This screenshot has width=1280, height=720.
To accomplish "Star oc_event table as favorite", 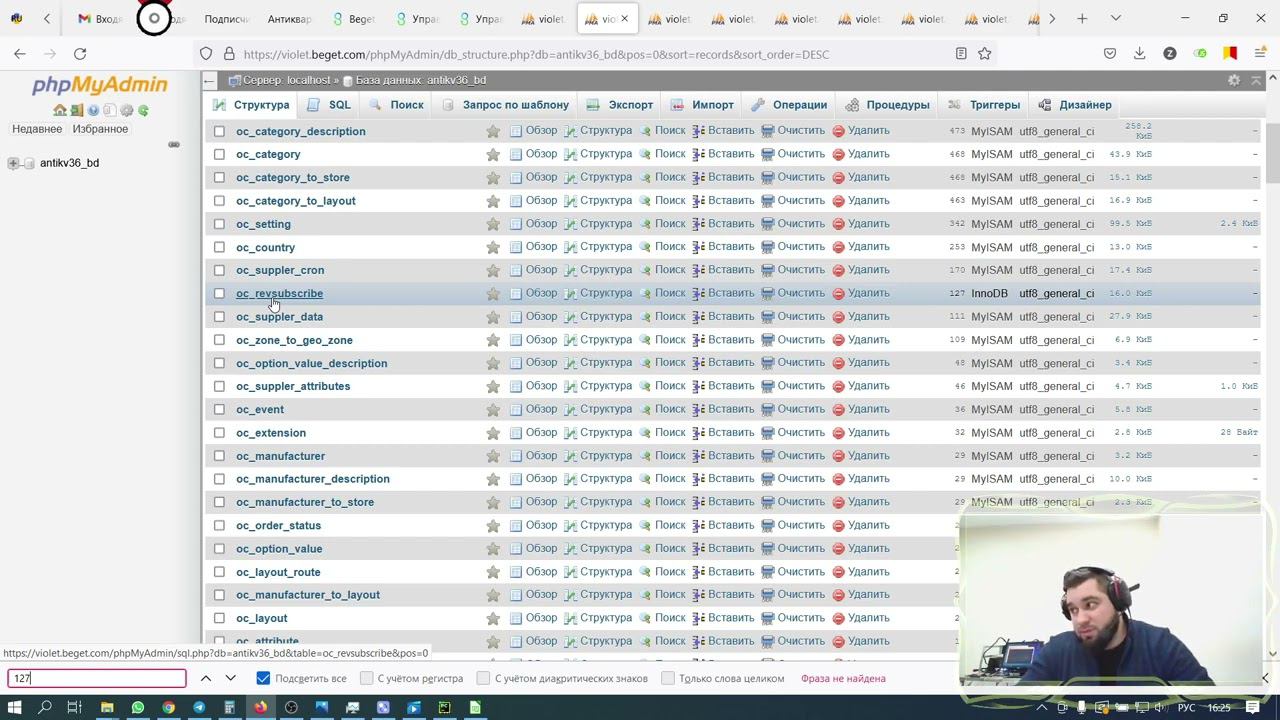I will point(493,409).
